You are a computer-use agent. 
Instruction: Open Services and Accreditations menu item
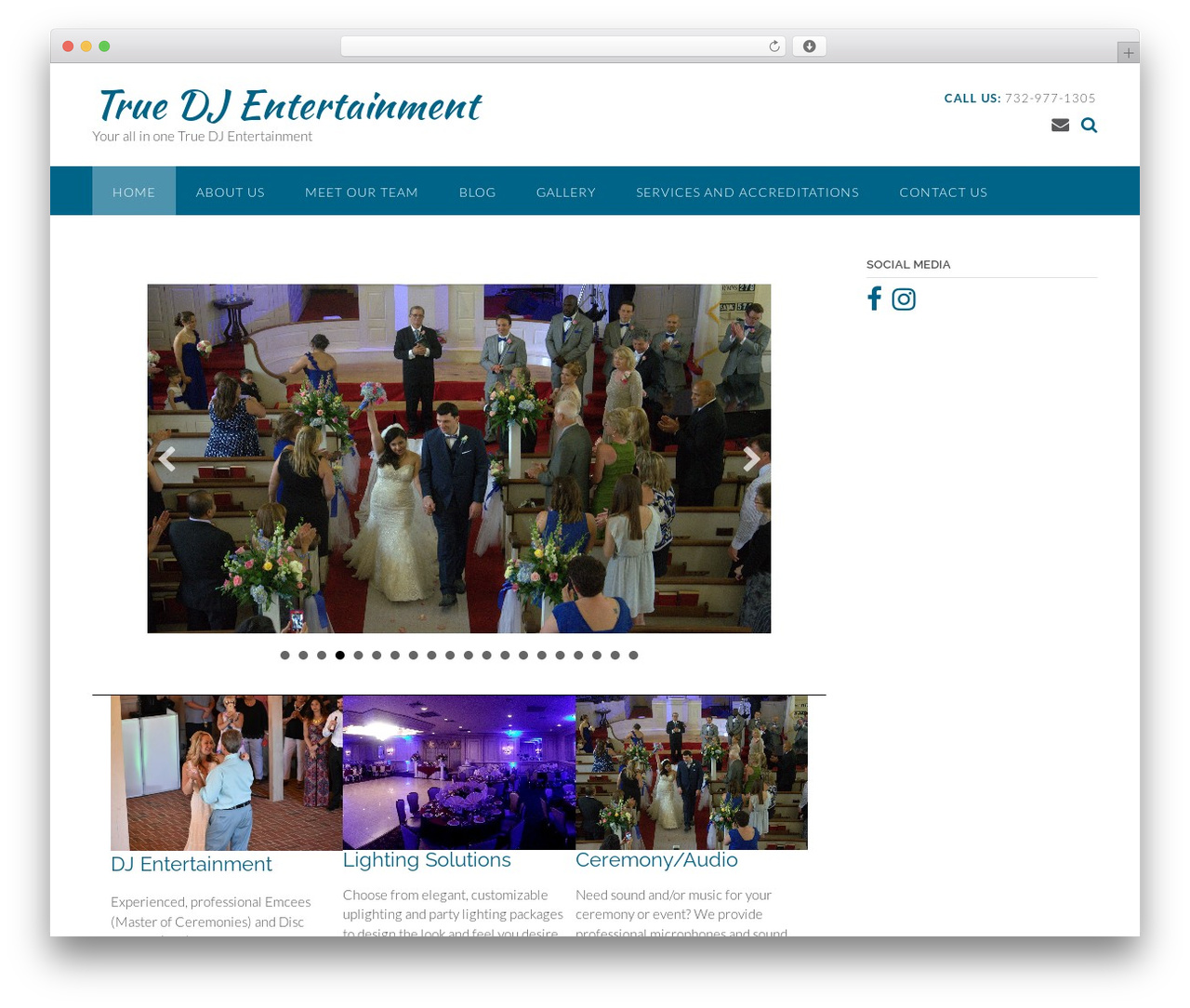[x=747, y=192]
